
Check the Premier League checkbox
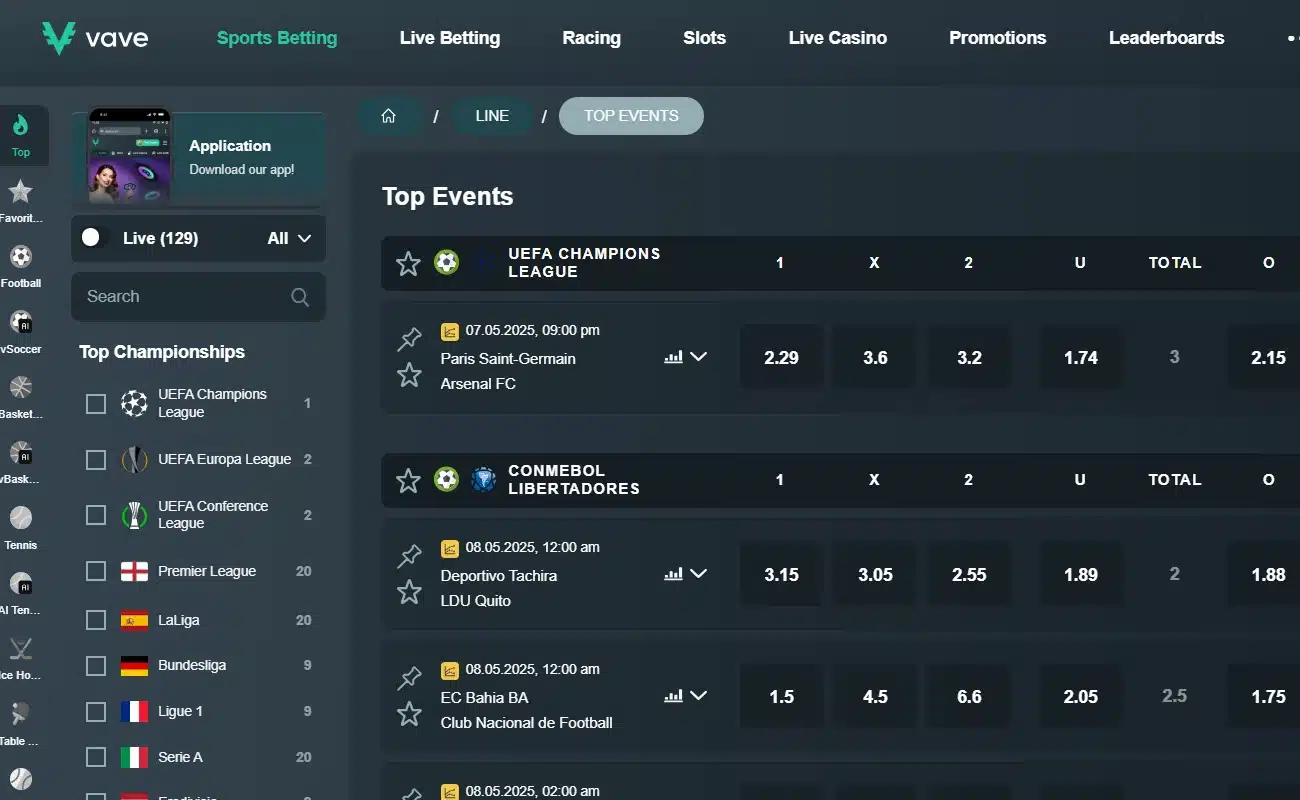pos(96,571)
